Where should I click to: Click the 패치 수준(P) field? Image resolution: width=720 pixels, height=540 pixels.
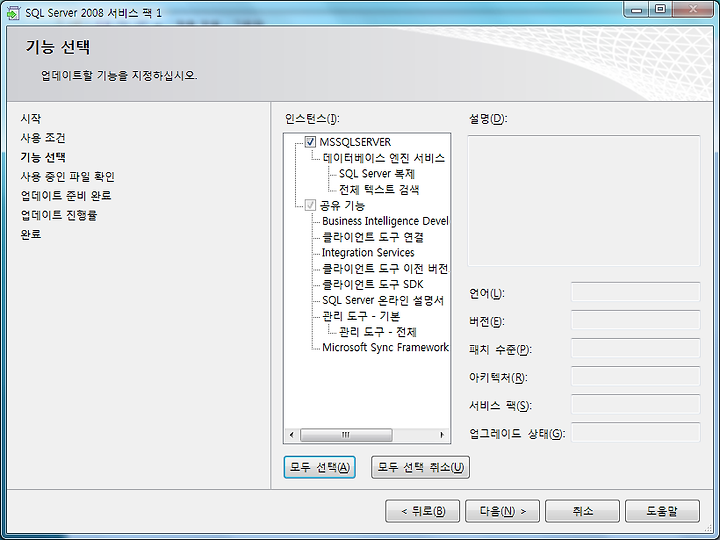pyautogui.click(x=636, y=349)
